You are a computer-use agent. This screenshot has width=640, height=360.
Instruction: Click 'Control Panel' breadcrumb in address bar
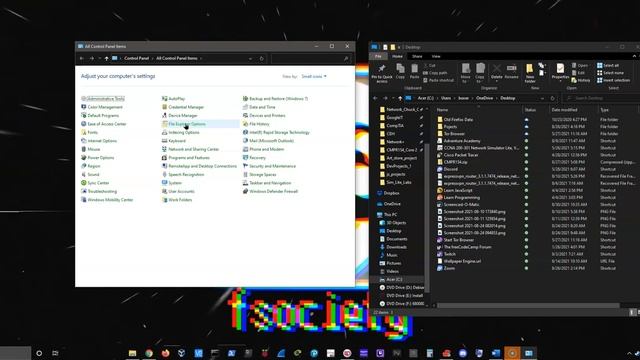point(136,58)
